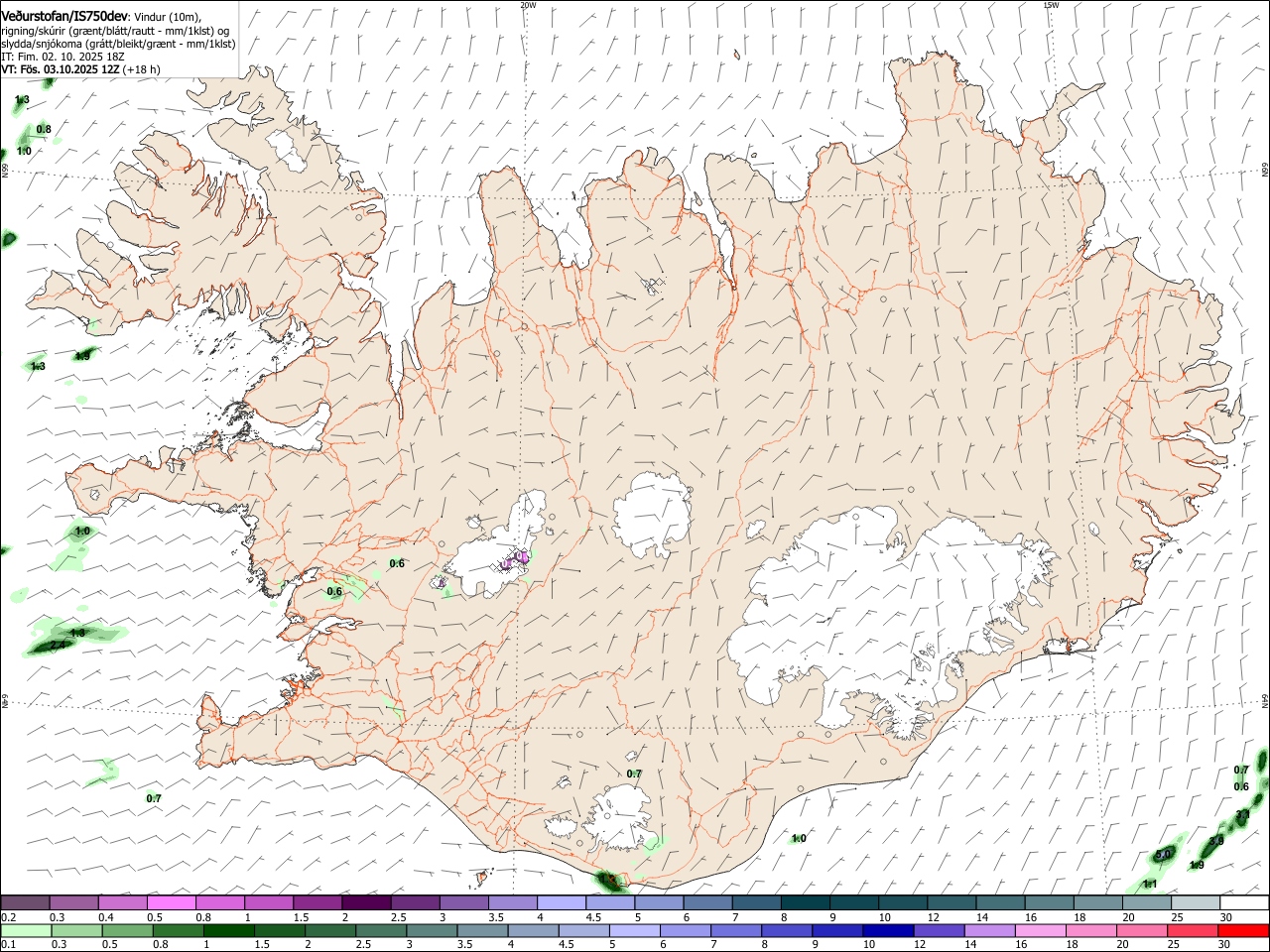Click the '0.1' label in the rain legend
Image resolution: width=1270 pixels, height=952 pixels.
pos(8,944)
